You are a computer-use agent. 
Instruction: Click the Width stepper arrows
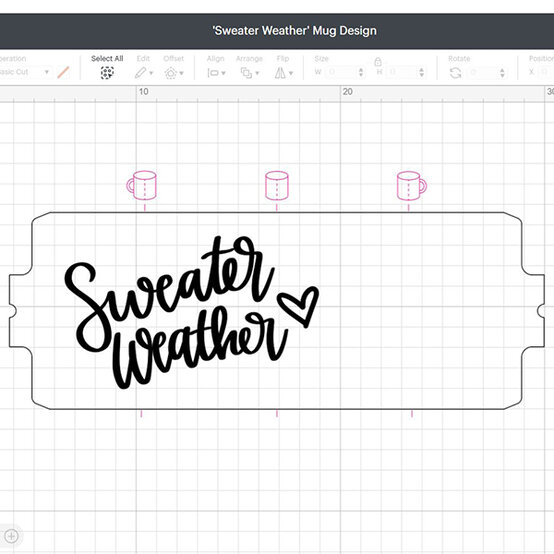[x=361, y=72]
